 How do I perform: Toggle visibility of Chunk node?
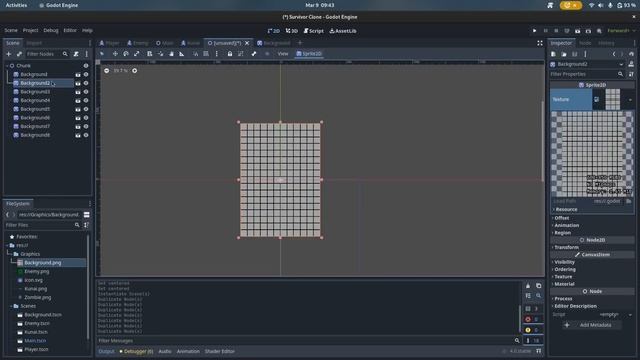86,66
